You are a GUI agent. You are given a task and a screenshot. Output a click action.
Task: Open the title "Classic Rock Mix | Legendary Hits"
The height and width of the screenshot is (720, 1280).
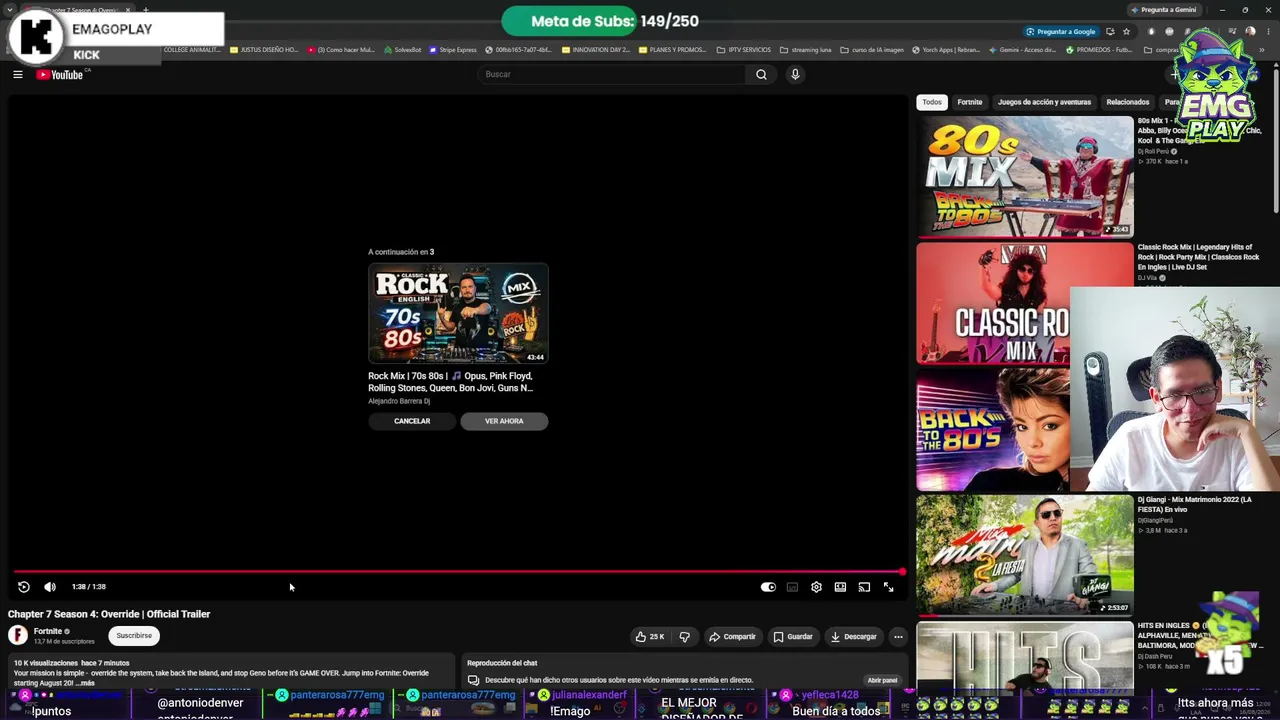pos(1198,257)
